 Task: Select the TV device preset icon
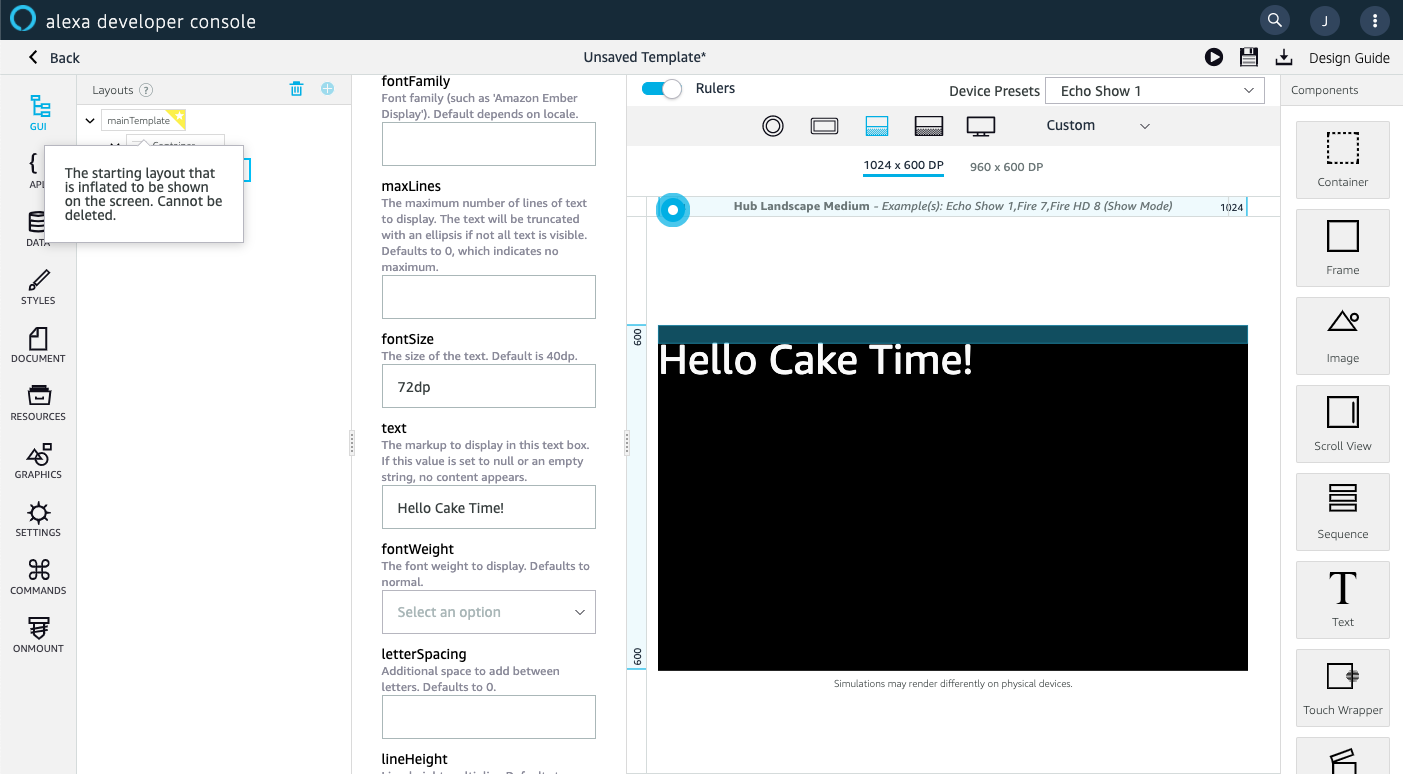(980, 125)
